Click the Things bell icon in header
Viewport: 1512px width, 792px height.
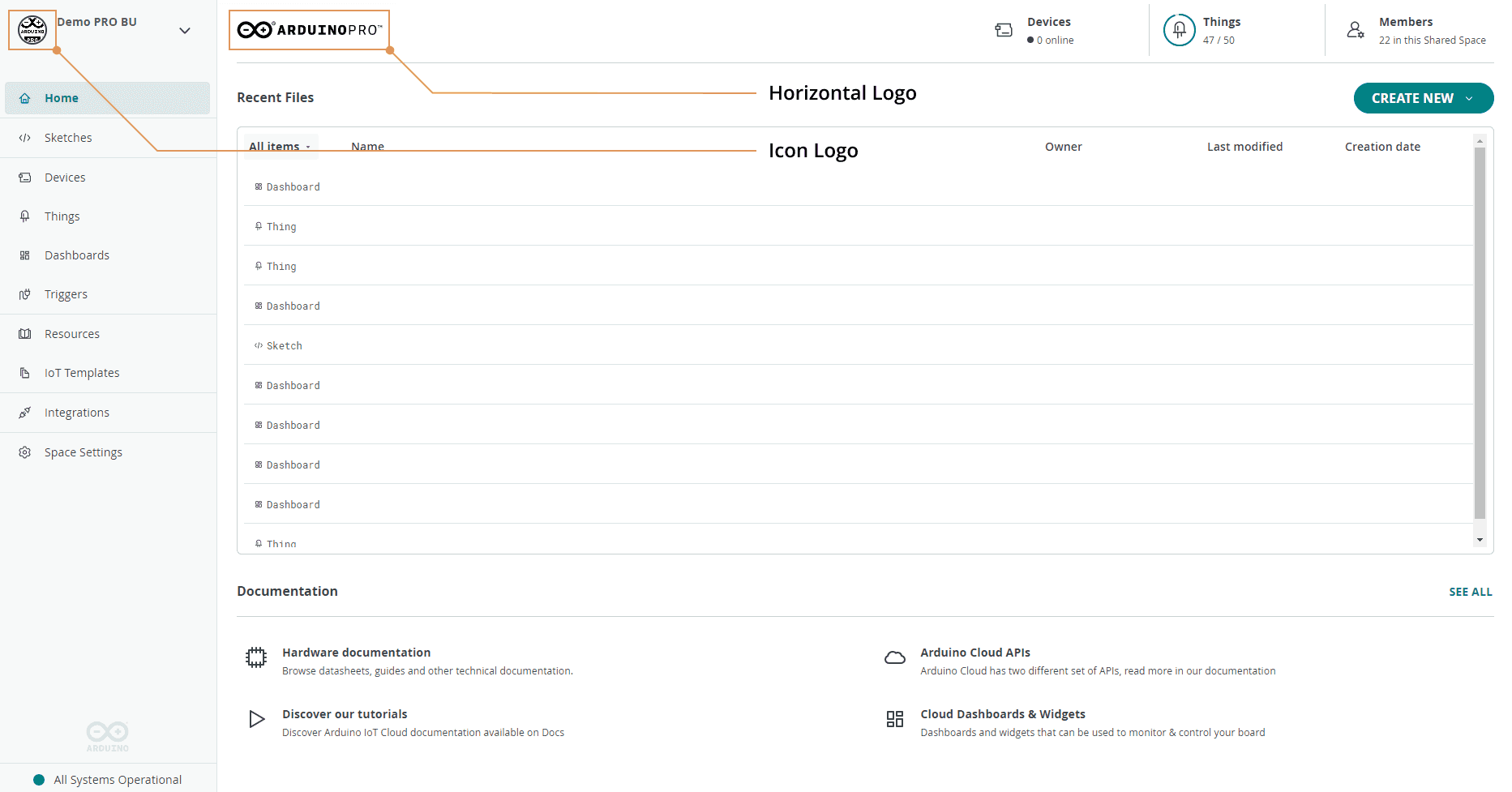[x=1179, y=30]
